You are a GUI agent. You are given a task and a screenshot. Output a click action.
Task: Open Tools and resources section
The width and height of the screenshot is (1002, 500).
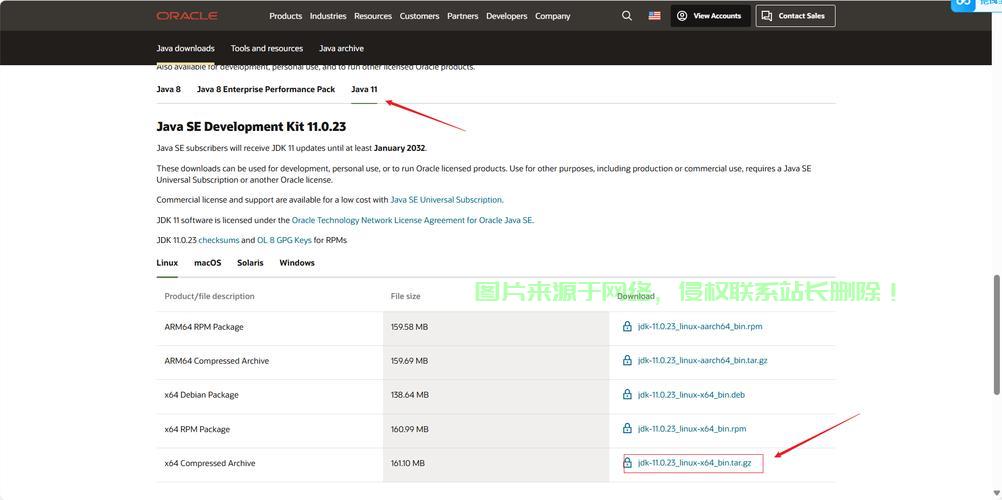coord(266,49)
